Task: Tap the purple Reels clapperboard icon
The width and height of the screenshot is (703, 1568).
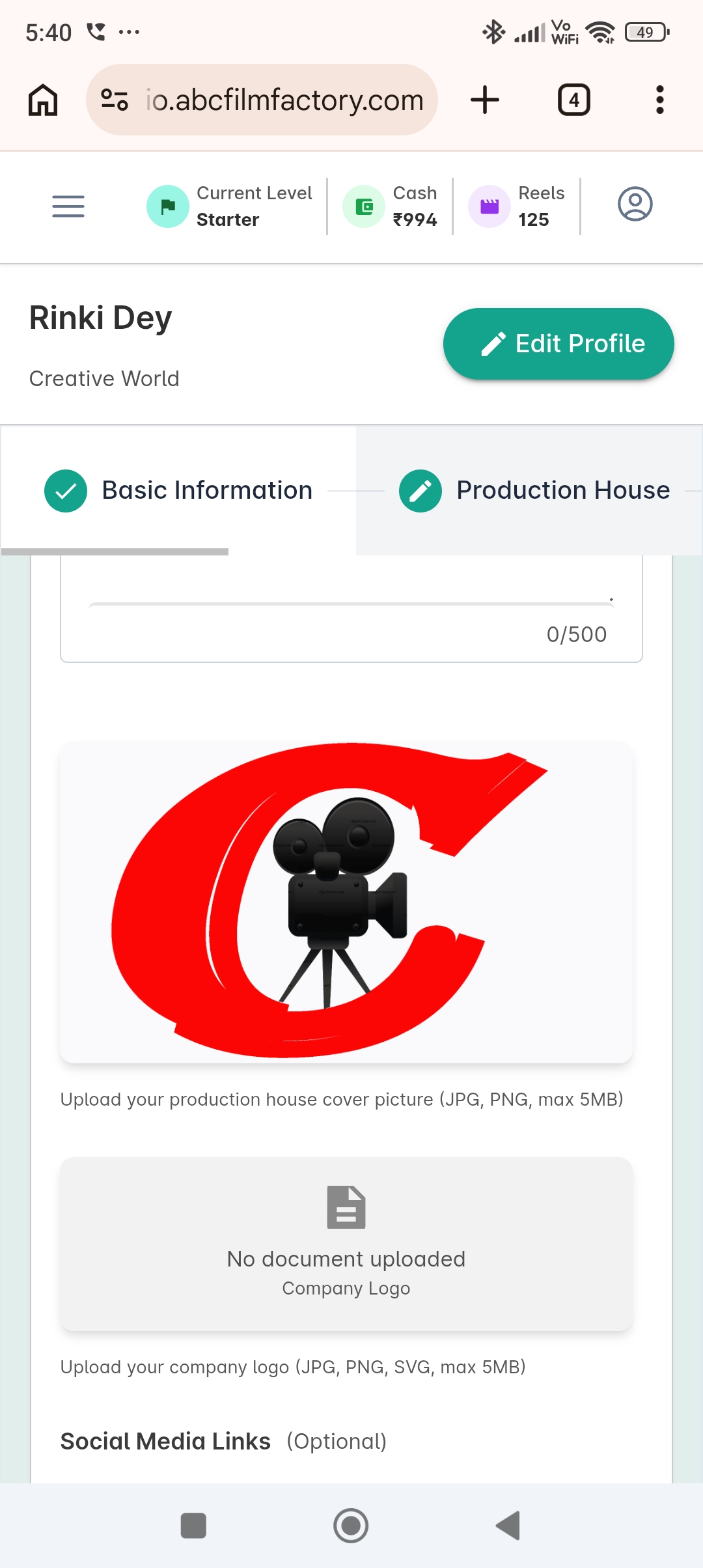Action: tap(489, 206)
